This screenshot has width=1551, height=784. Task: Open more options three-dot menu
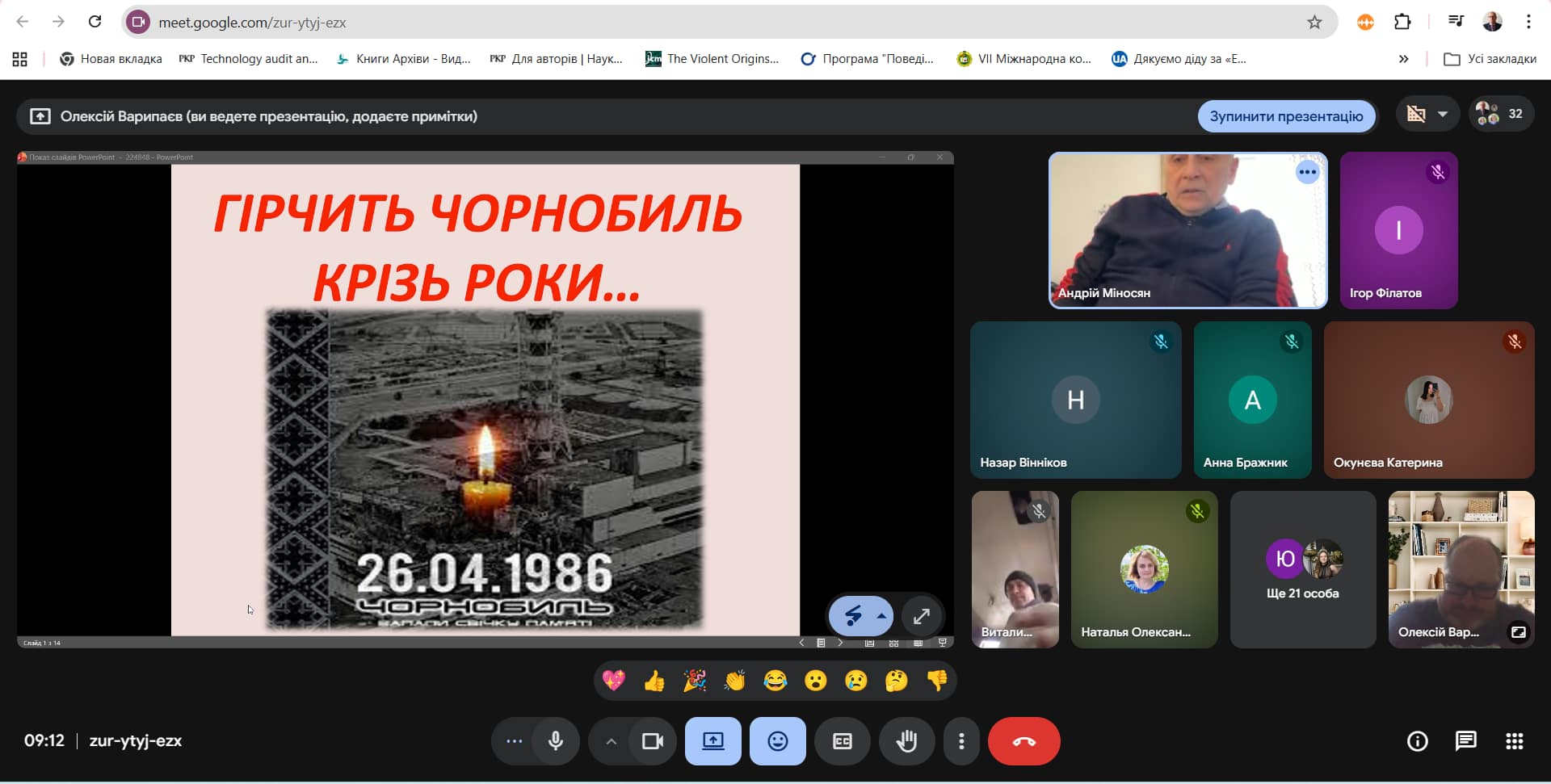pos(961,741)
